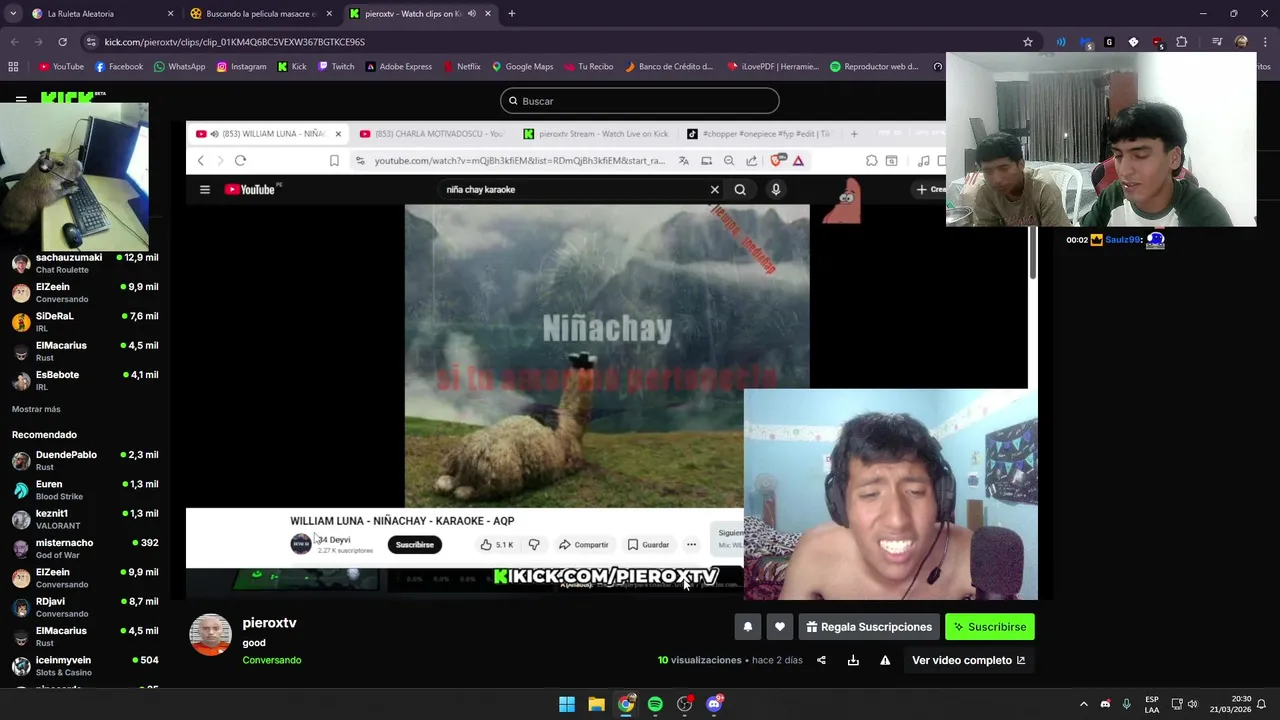Click the report warning triangle icon

pyautogui.click(x=885, y=660)
